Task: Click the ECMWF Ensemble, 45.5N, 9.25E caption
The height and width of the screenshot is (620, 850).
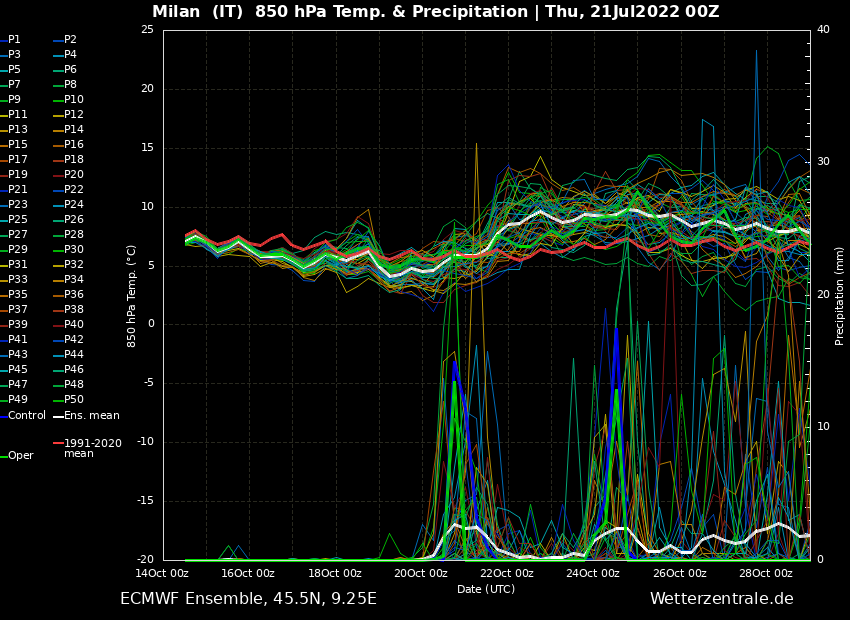Action: coord(248,599)
